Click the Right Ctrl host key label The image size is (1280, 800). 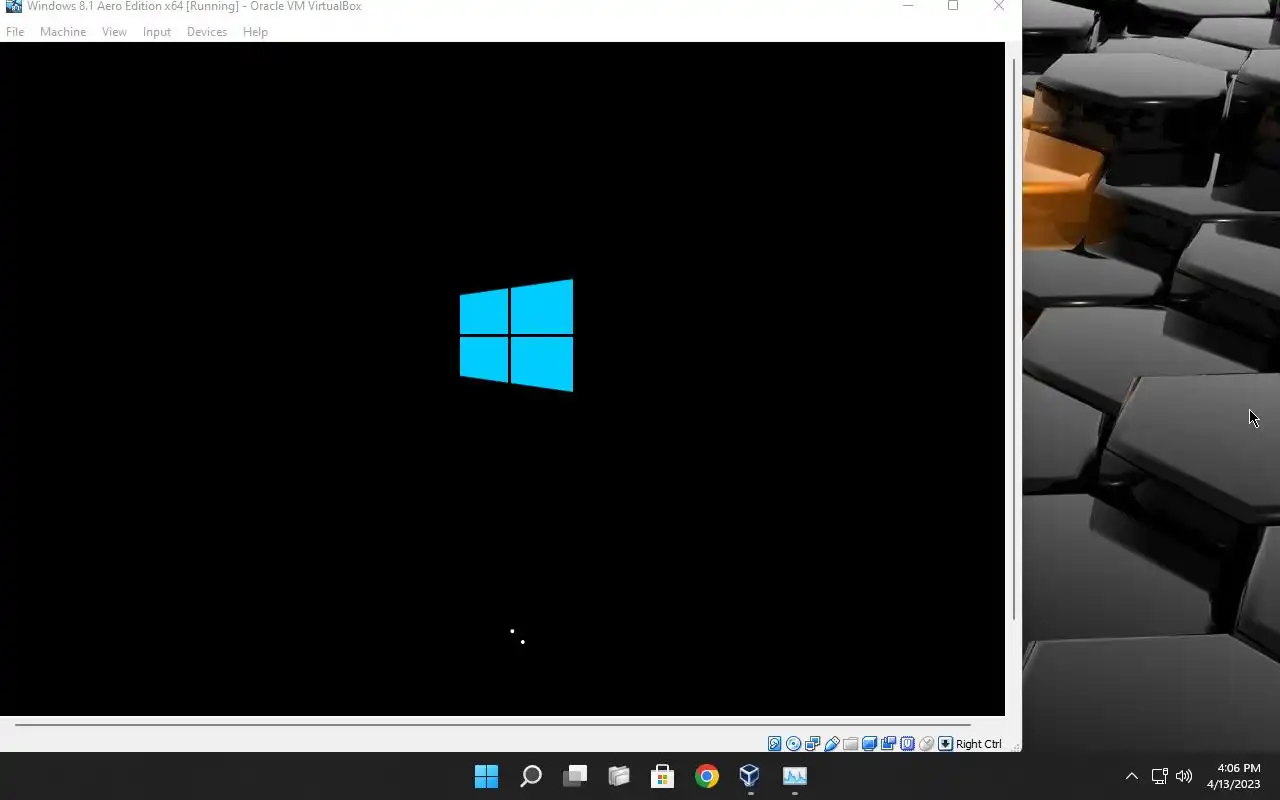coord(979,744)
